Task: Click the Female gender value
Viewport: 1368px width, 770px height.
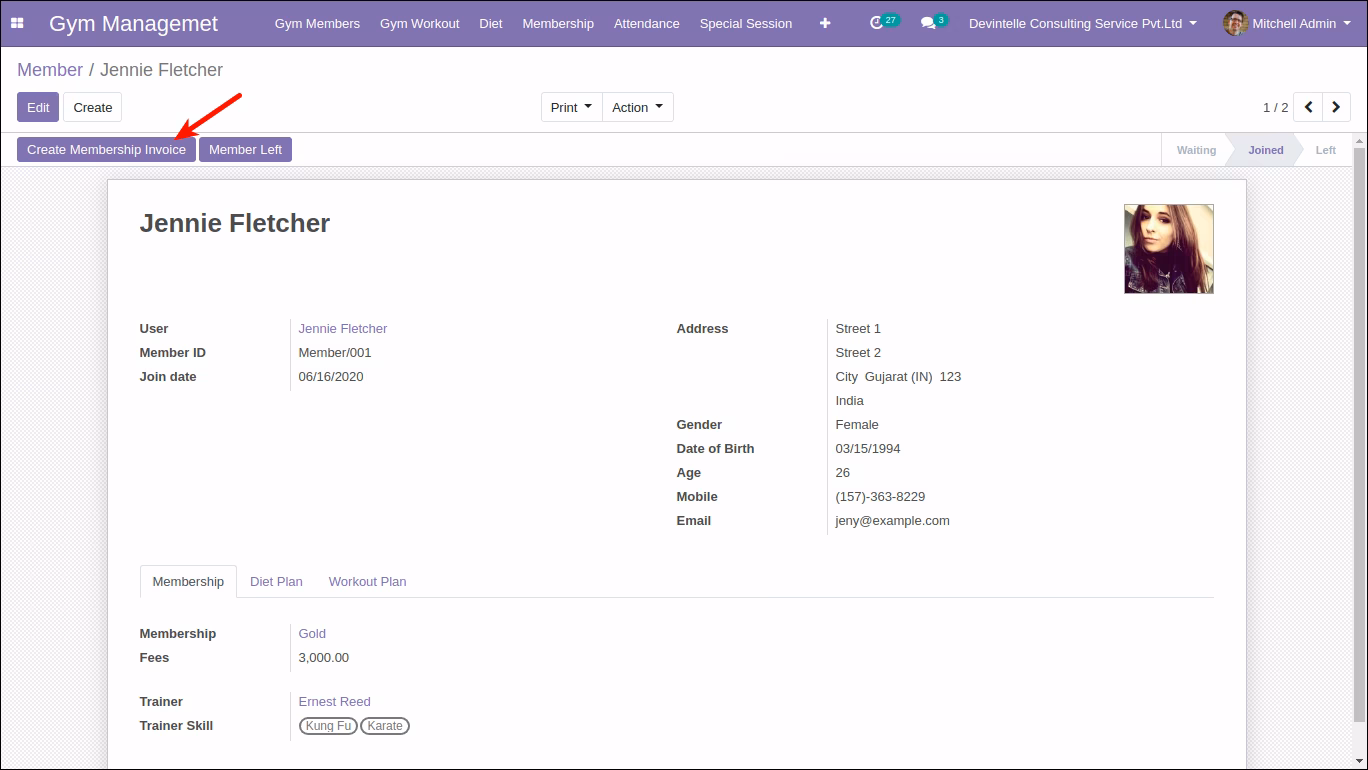Action: [x=857, y=424]
